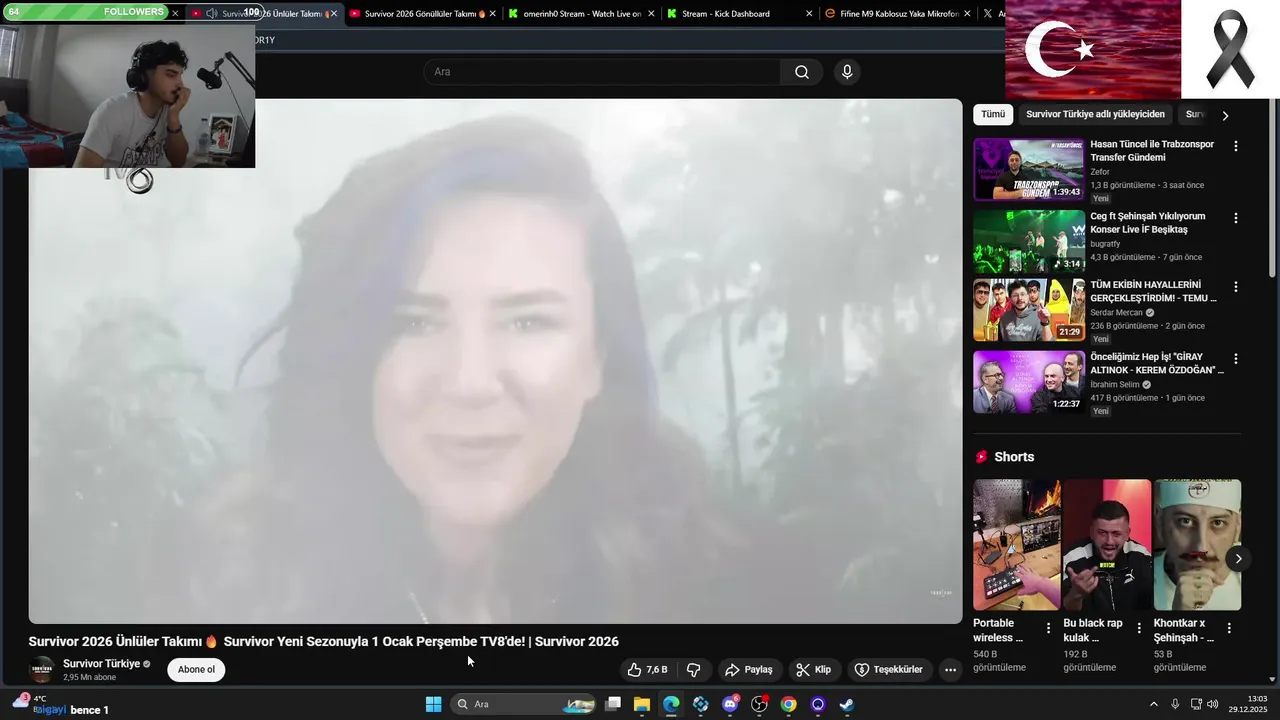Like the video with thumbs up
Image resolution: width=1280 pixels, height=720 pixels.
tap(647, 670)
